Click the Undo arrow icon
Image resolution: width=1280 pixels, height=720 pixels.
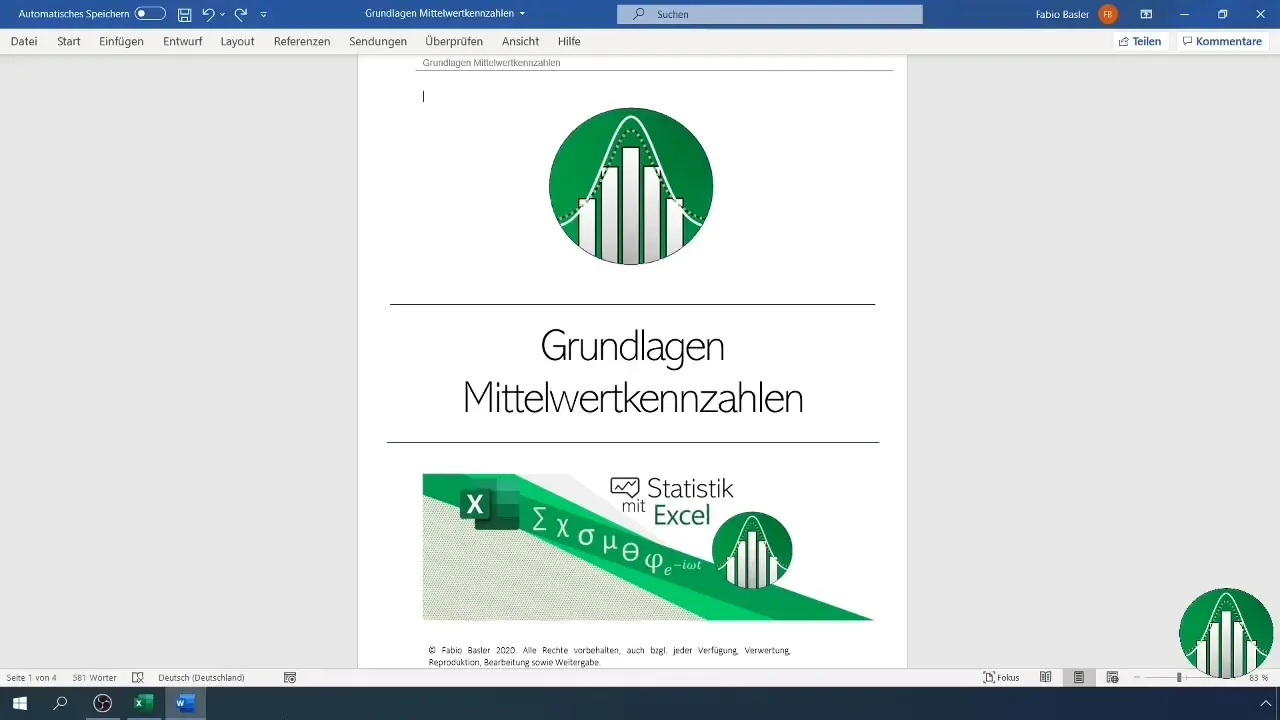208,14
